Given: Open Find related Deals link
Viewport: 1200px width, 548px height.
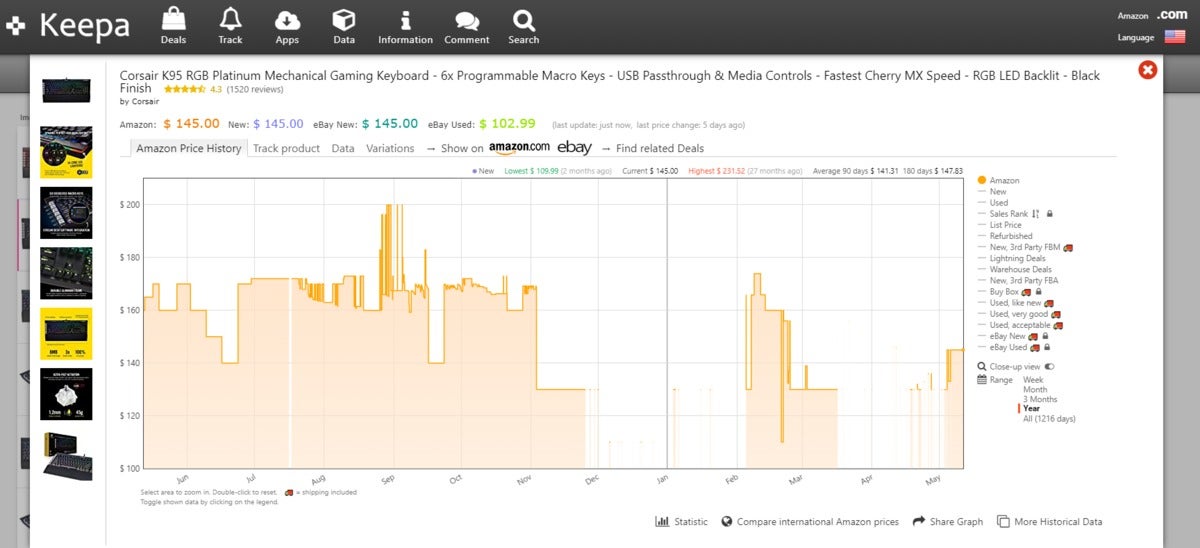Looking at the screenshot, I should 660,148.
